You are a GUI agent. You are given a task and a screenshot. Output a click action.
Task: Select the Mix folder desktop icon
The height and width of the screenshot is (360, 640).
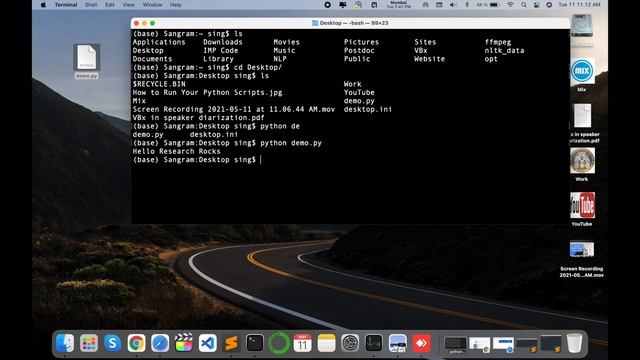click(582, 74)
